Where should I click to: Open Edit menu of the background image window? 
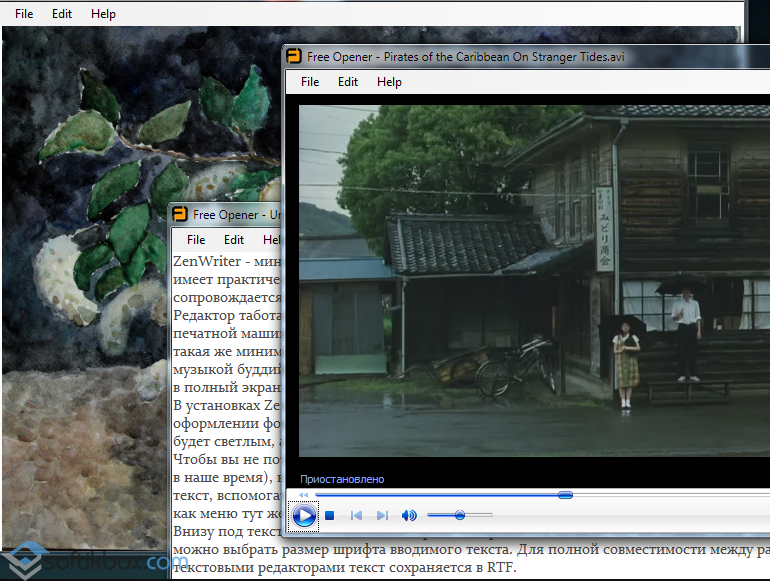point(62,14)
